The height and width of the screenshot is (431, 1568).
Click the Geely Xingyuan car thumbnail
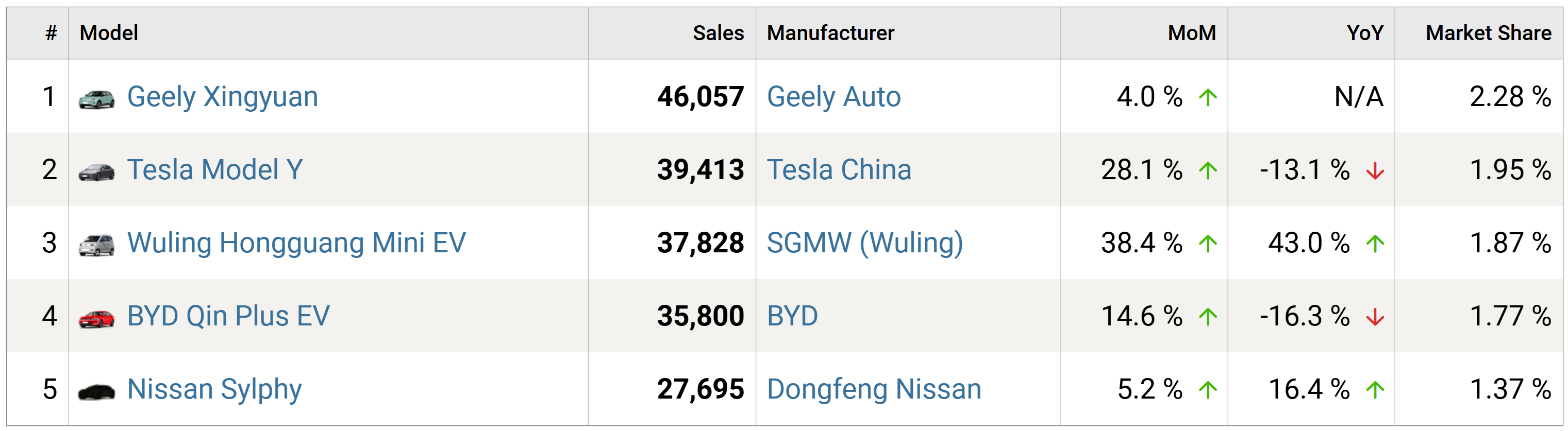(x=96, y=98)
